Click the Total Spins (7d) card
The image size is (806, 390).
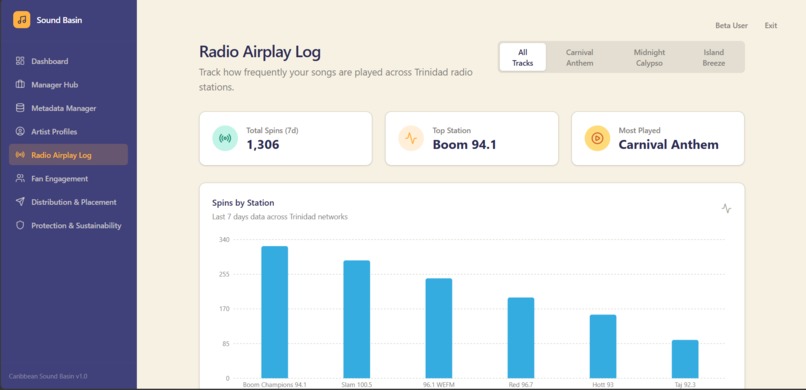pyautogui.click(x=285, y=138)
